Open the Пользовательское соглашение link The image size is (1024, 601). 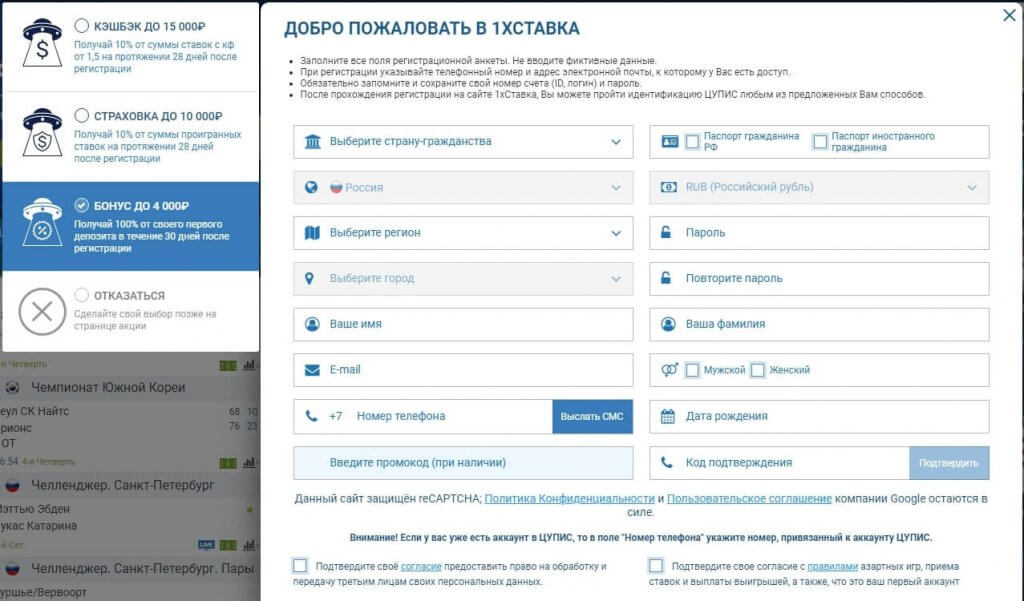pyautogui.click(x=749, y=498)
